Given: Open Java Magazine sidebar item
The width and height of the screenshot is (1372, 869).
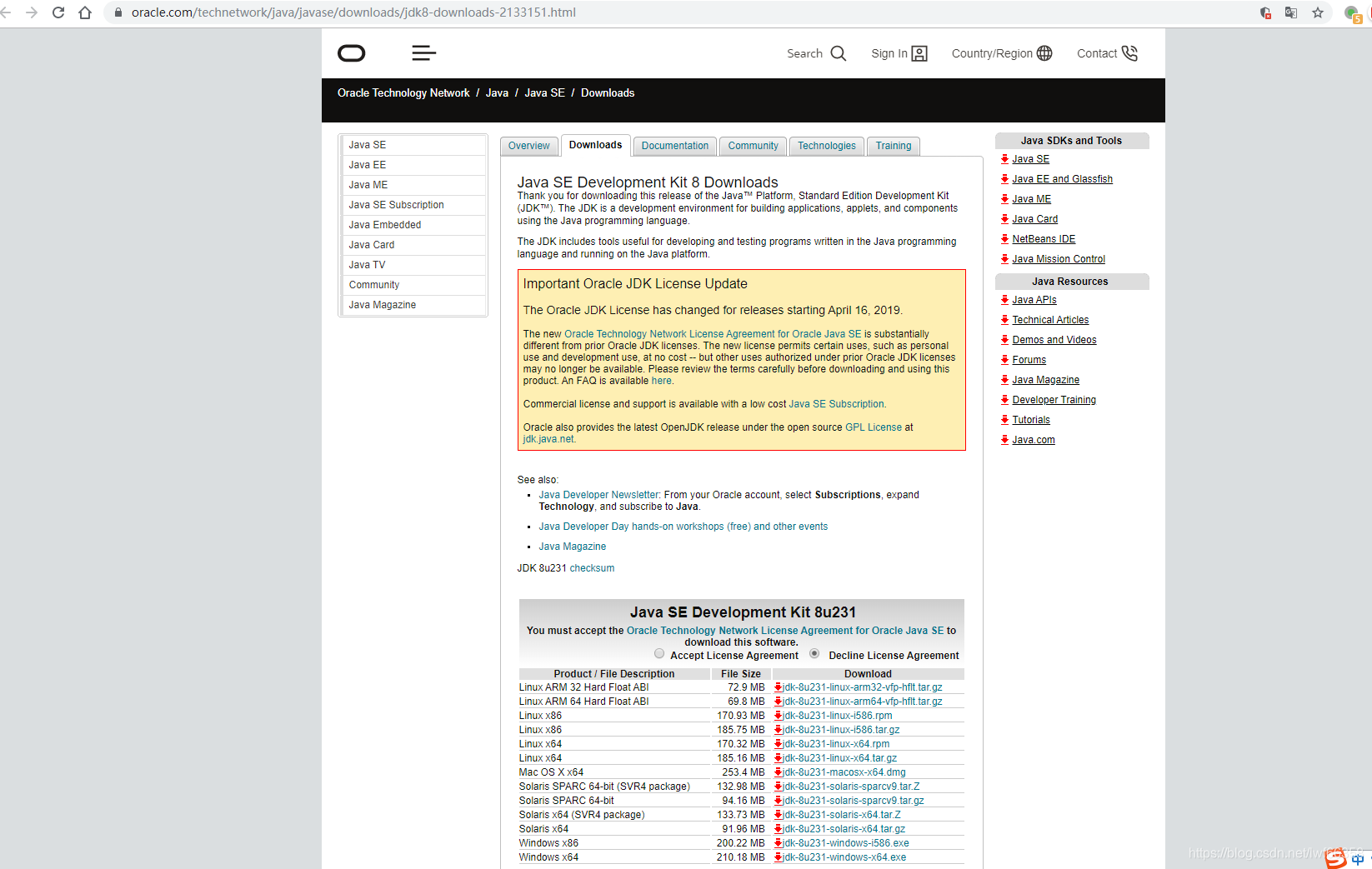Looking at the screenshot, I should pyautogui.click(x=414, y=305).
